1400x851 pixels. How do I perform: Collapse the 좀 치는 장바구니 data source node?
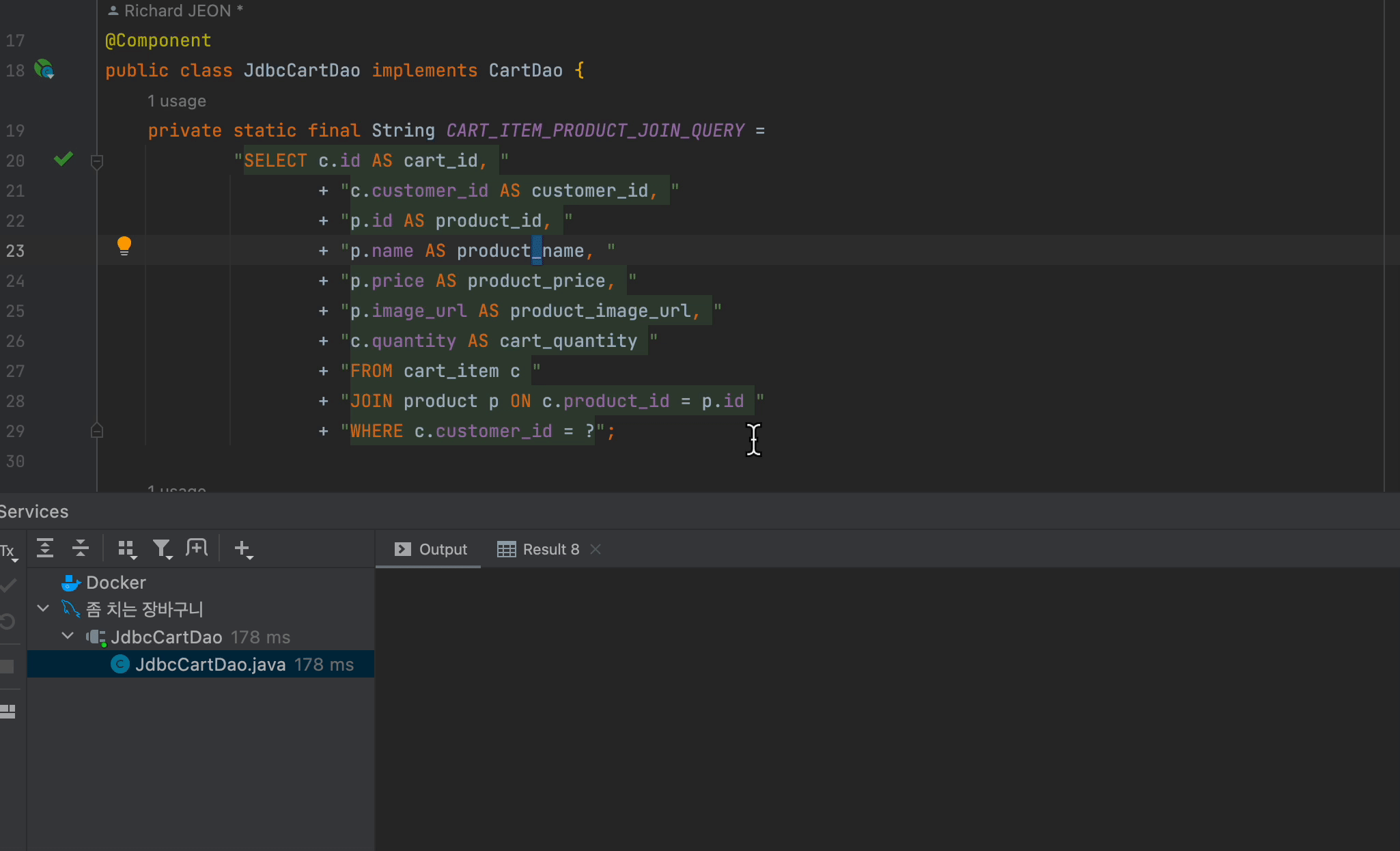click(x=43, y=609)
